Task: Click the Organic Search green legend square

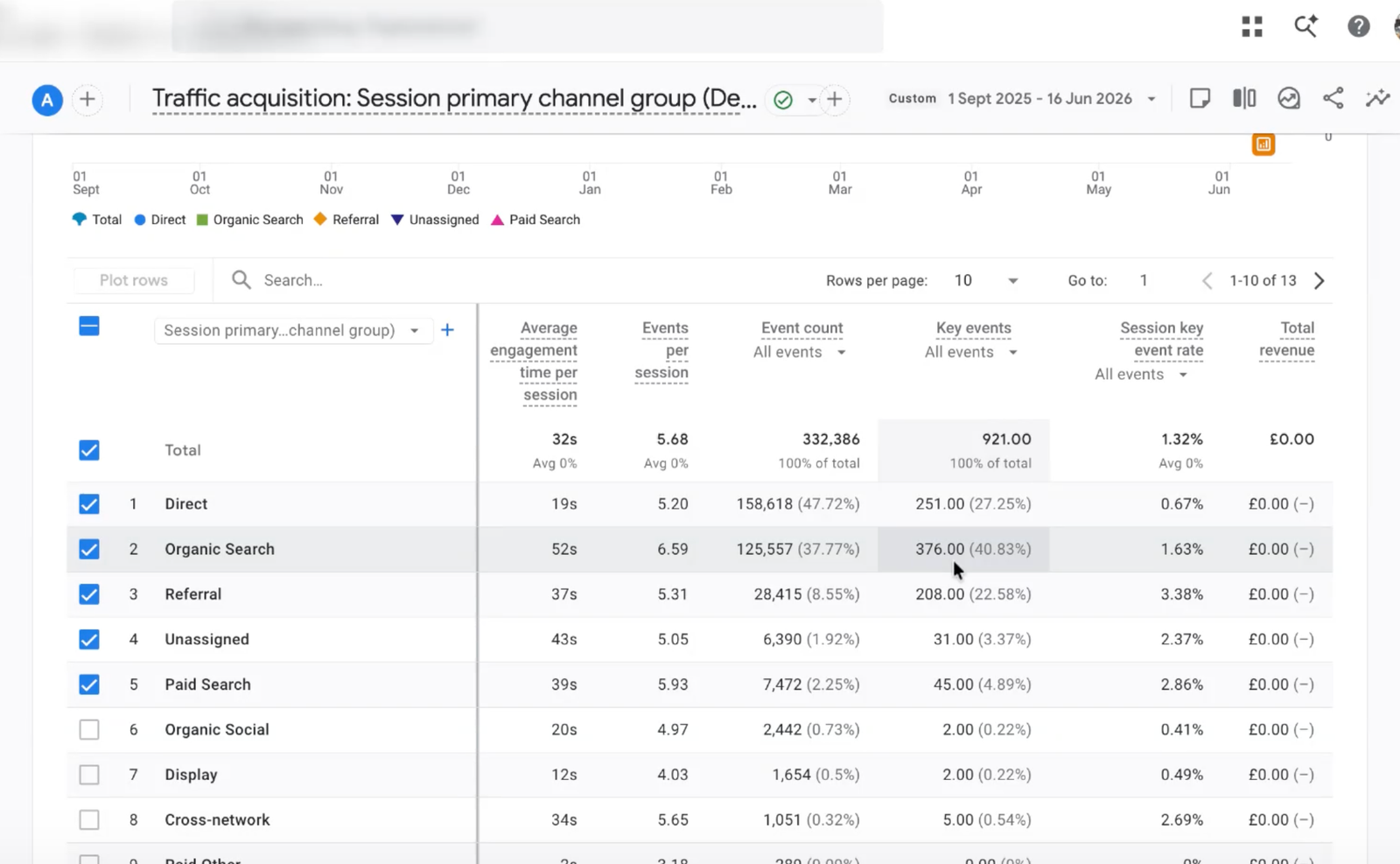Action: [x=202, y=220]
